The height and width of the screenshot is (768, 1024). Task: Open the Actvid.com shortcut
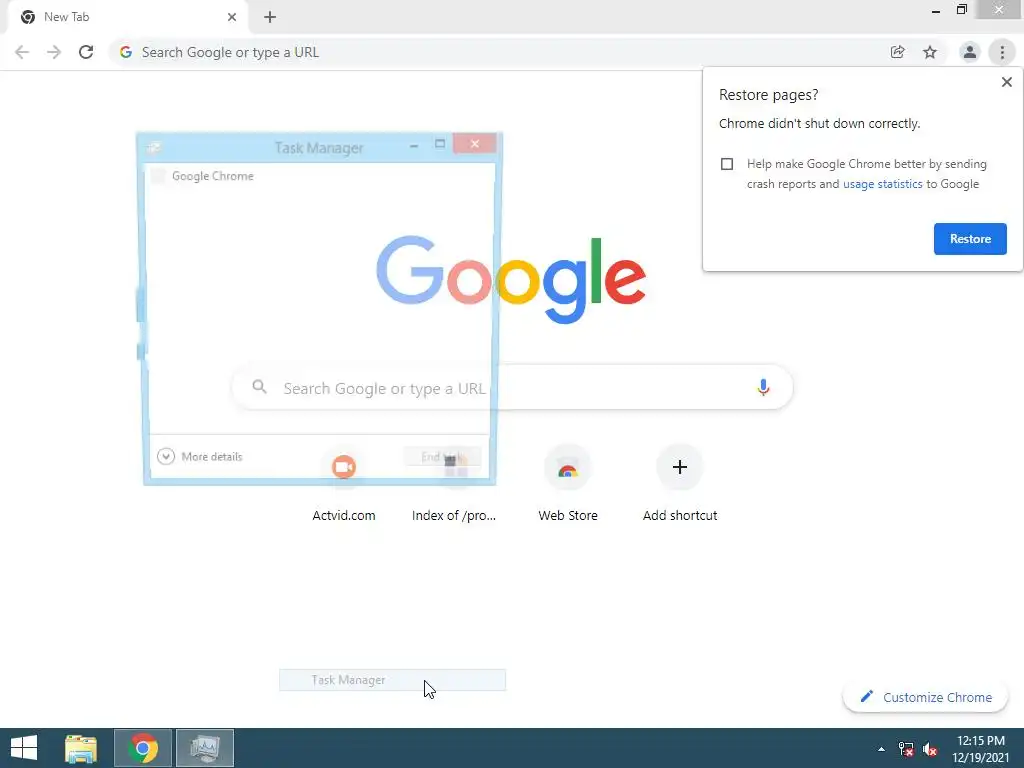click(x=344, y=485)
